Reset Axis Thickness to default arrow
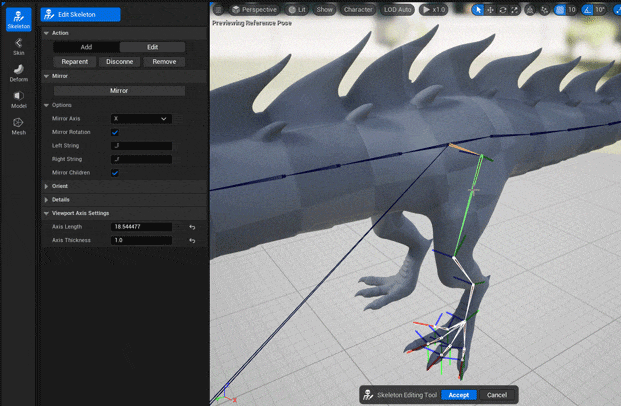621x406 pixels. (192, 240)
